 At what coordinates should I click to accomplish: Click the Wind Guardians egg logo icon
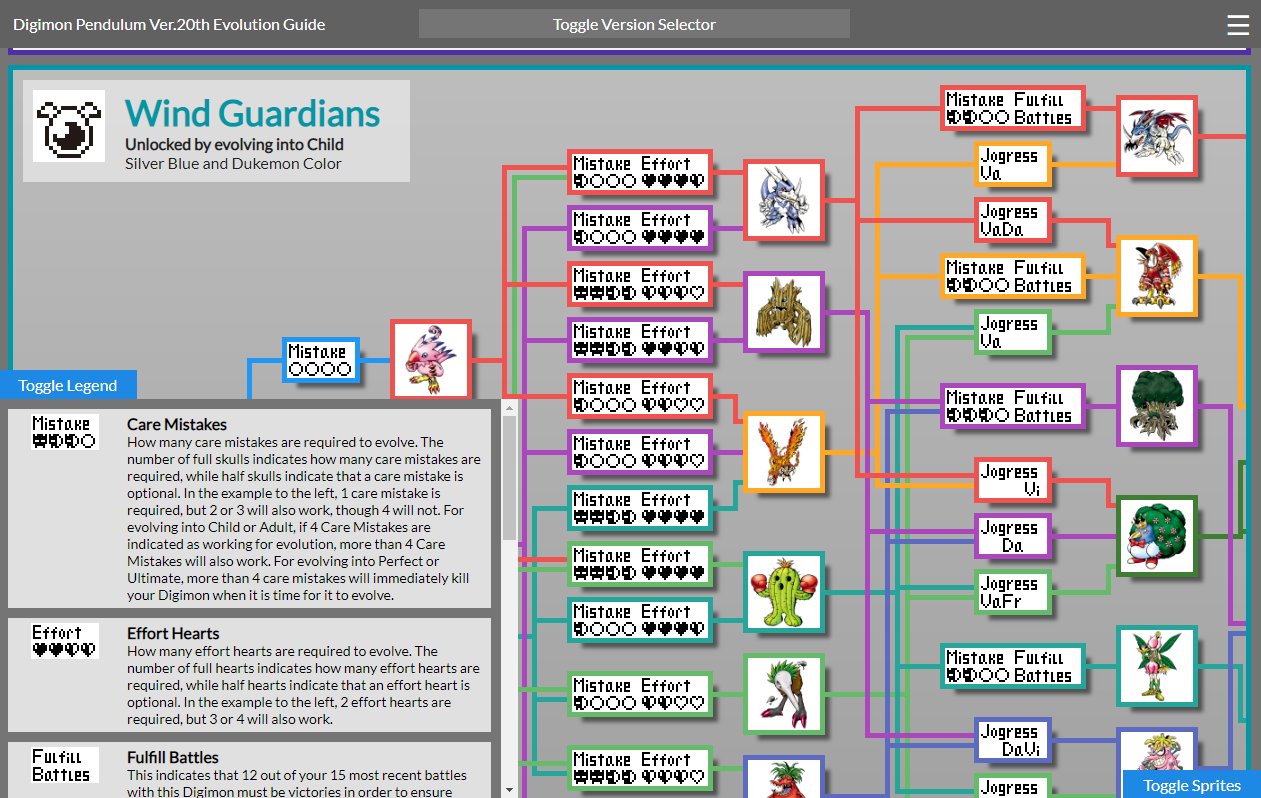coord(69,126)
